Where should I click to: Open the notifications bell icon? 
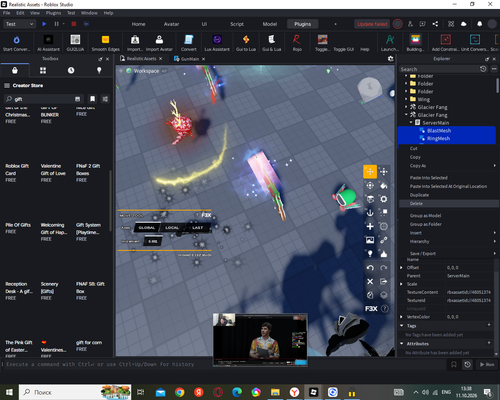tap(479, 24)
